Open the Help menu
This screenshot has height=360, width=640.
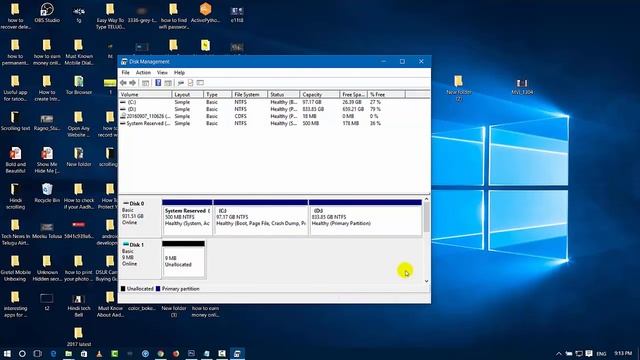pos(179,73)
